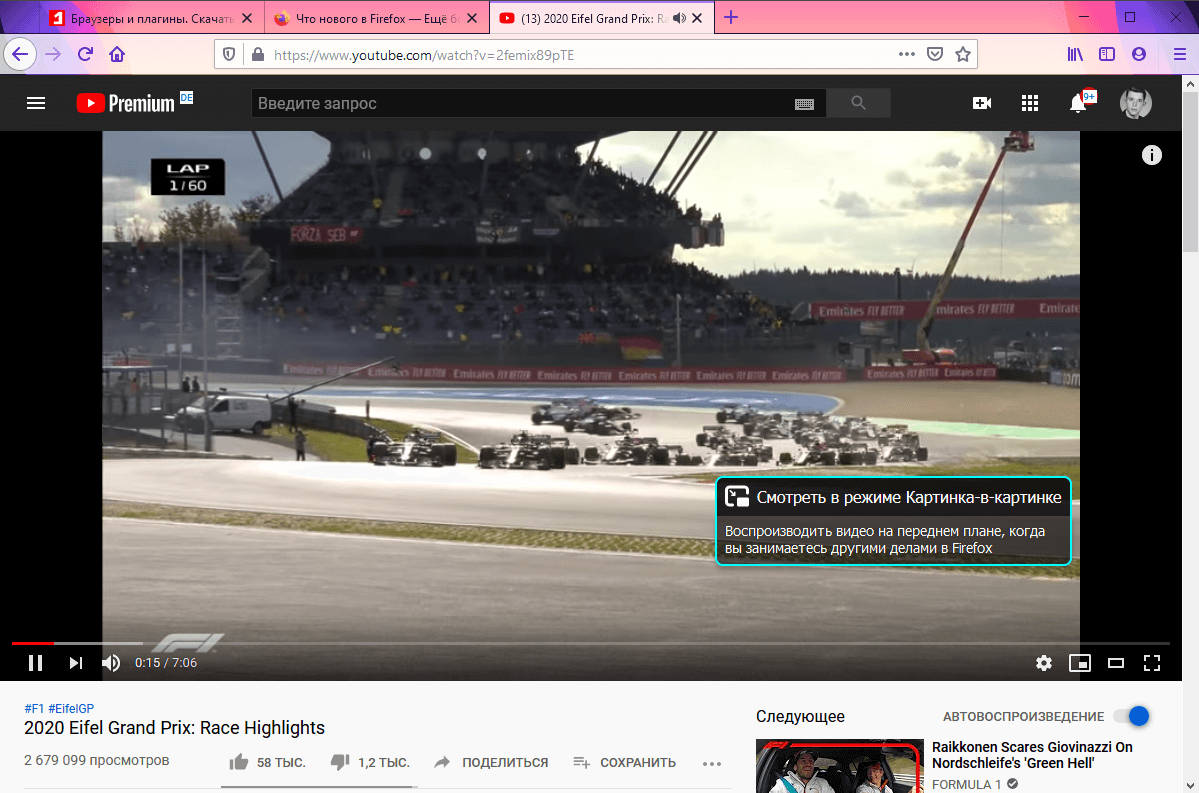
Task: Save page to Pocket
Action: pos(934,54)
